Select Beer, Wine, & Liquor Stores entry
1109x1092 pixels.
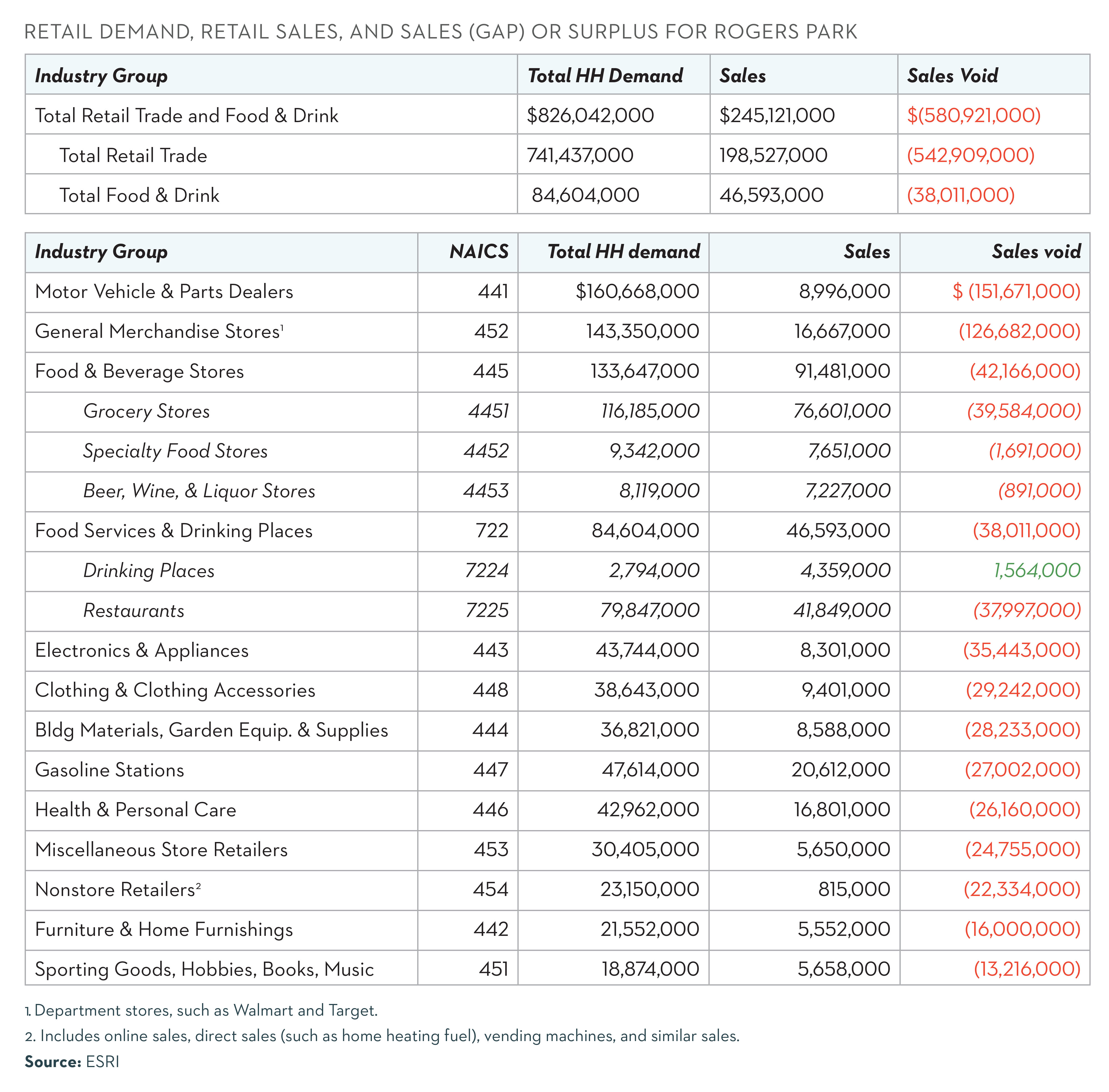[199, 491]
